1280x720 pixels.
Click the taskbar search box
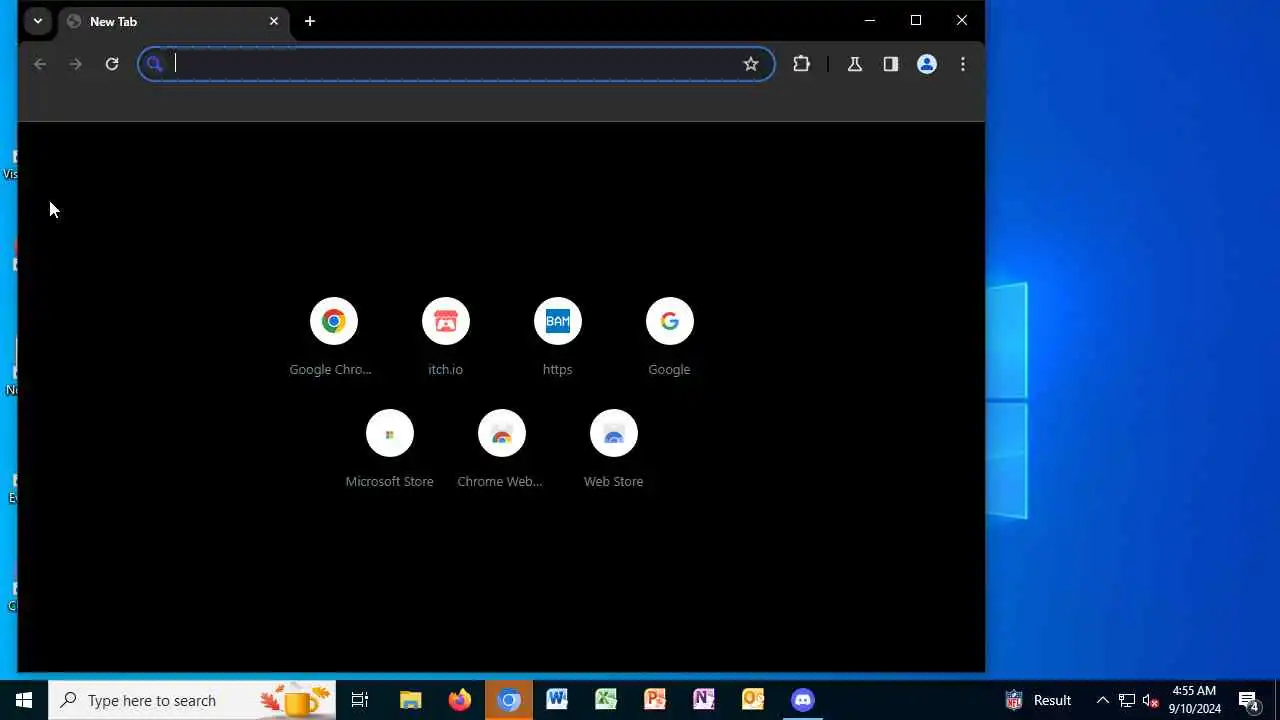pos(192,700)
